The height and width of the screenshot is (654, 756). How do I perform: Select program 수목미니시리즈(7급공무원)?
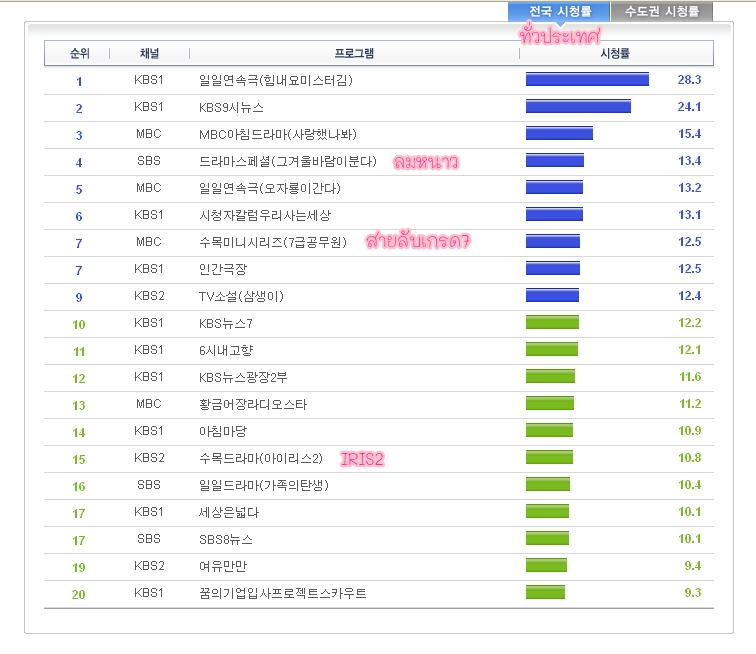273,242
